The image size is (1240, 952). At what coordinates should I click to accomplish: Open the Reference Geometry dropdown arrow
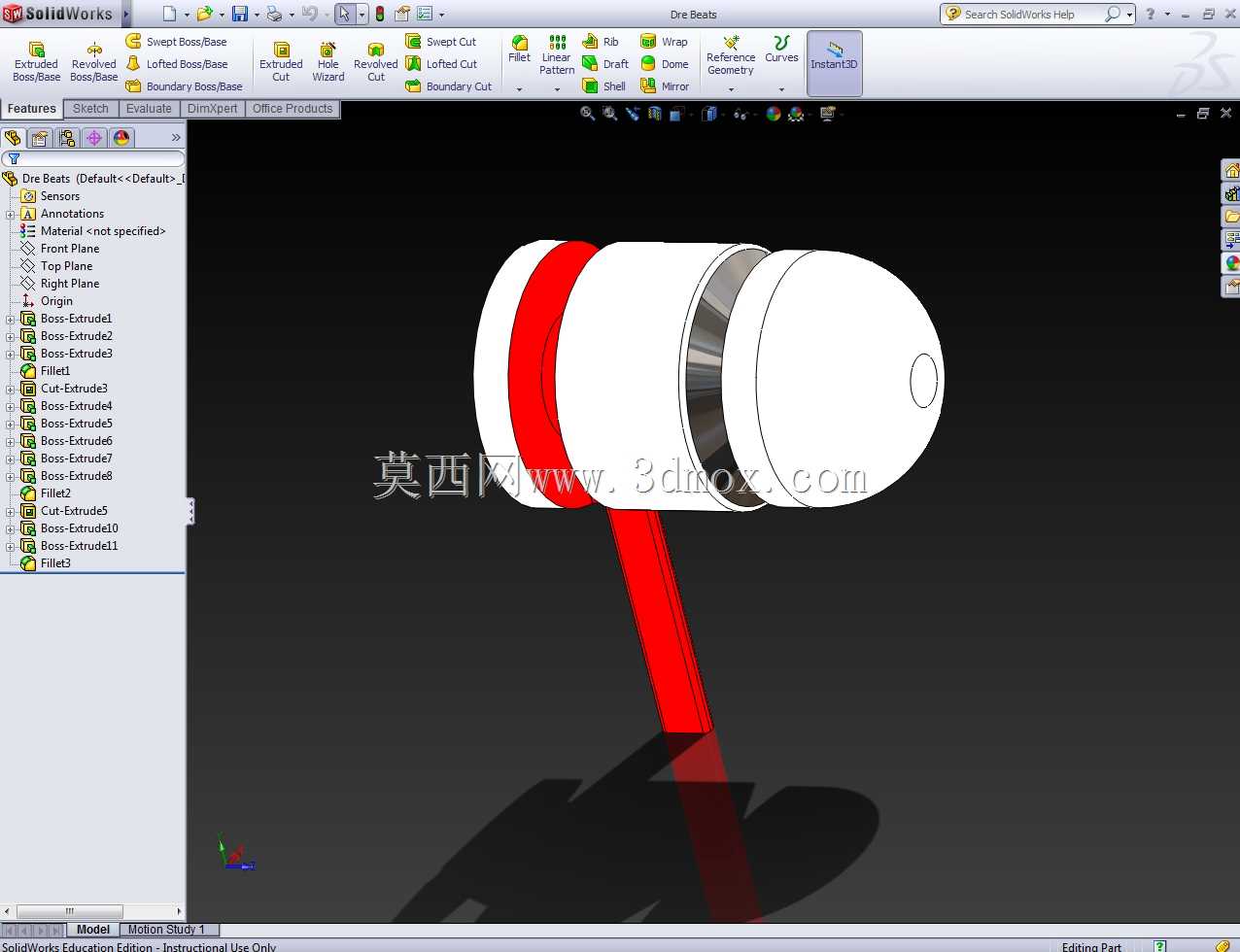(x=731, y=89)
